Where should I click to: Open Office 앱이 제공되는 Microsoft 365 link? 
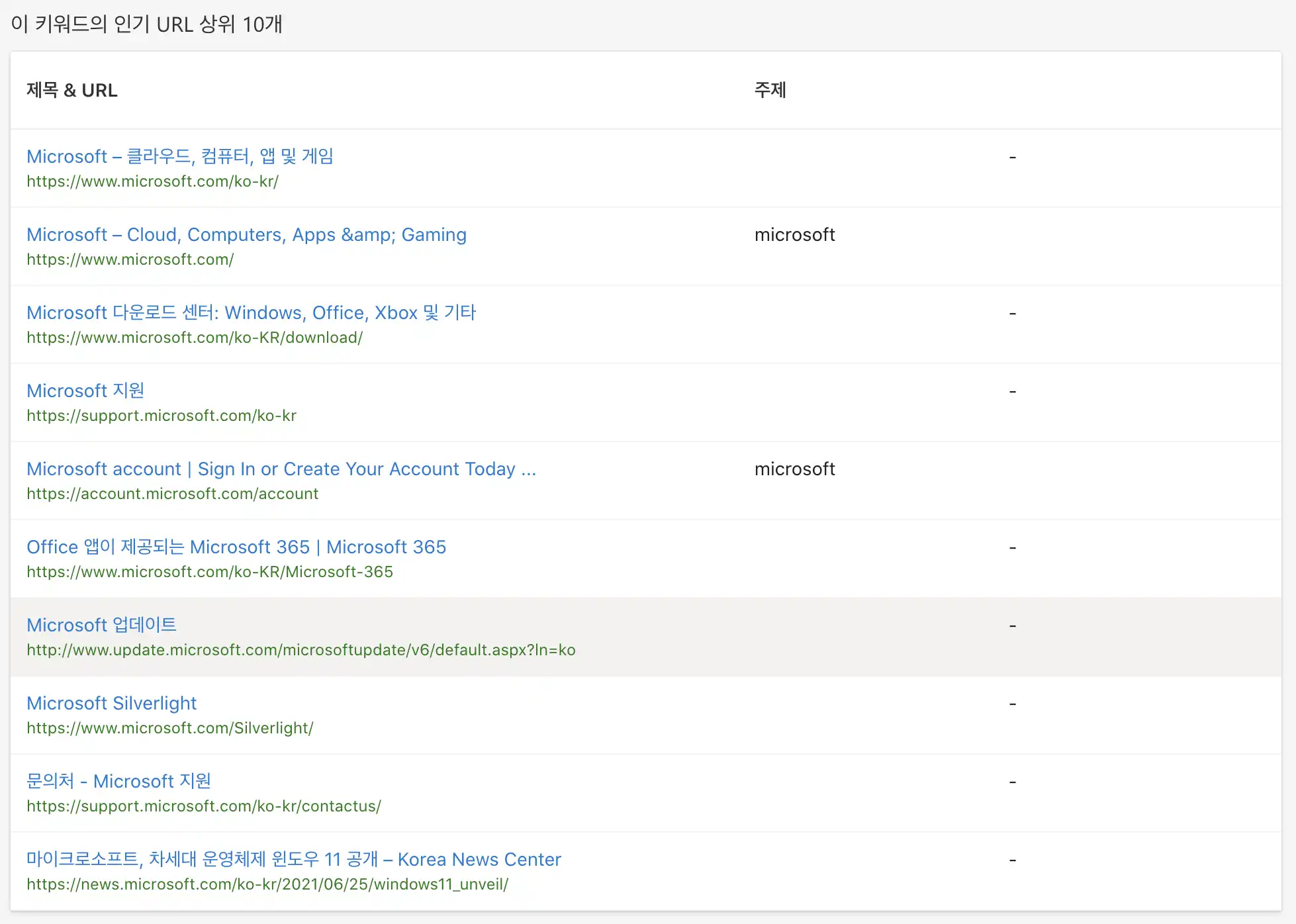pos(236,547)
